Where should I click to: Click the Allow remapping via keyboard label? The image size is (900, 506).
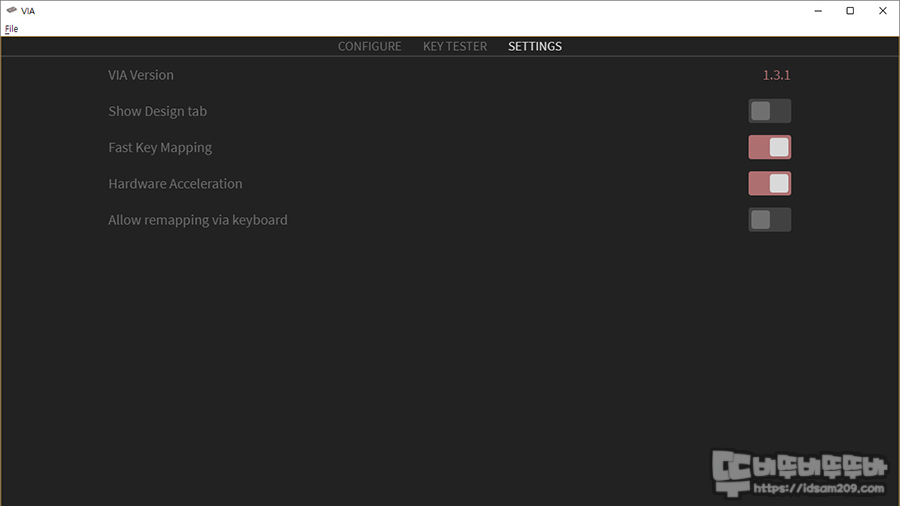197,220
